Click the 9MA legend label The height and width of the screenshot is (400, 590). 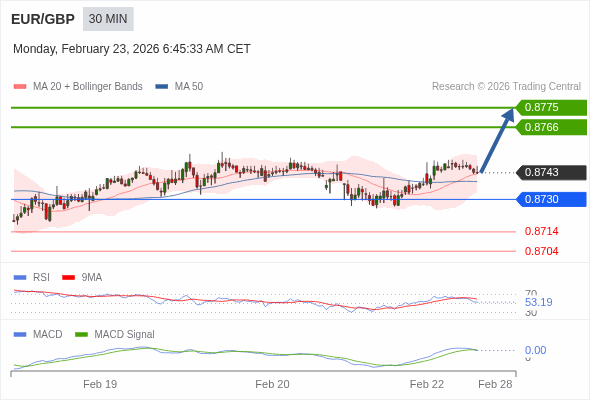pyautogui.click(x=92, y=278)
